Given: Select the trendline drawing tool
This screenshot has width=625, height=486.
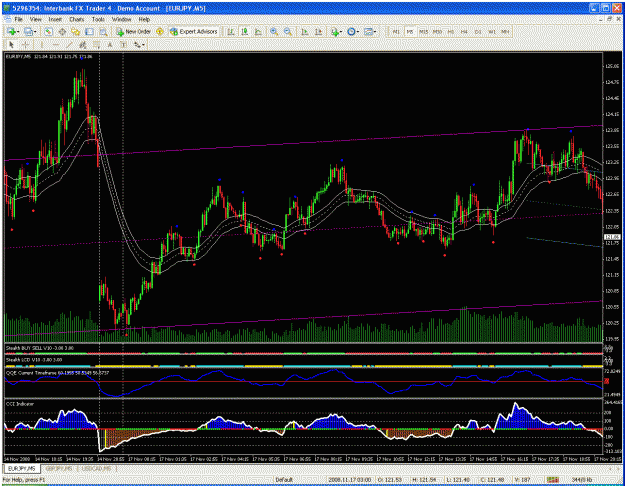Looking at the screenshot, I should point(69,45).
